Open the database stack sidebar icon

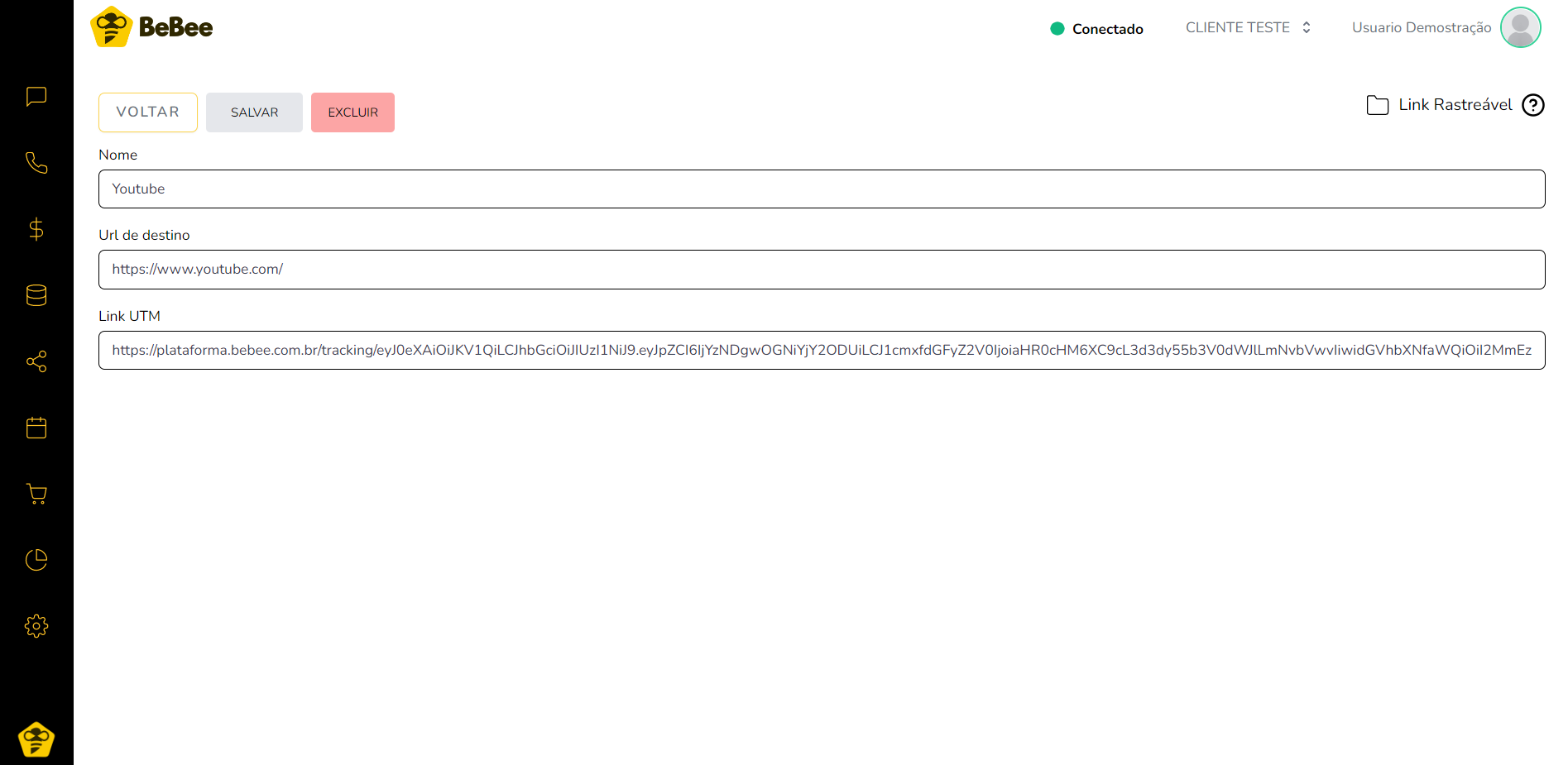point(36,295)
